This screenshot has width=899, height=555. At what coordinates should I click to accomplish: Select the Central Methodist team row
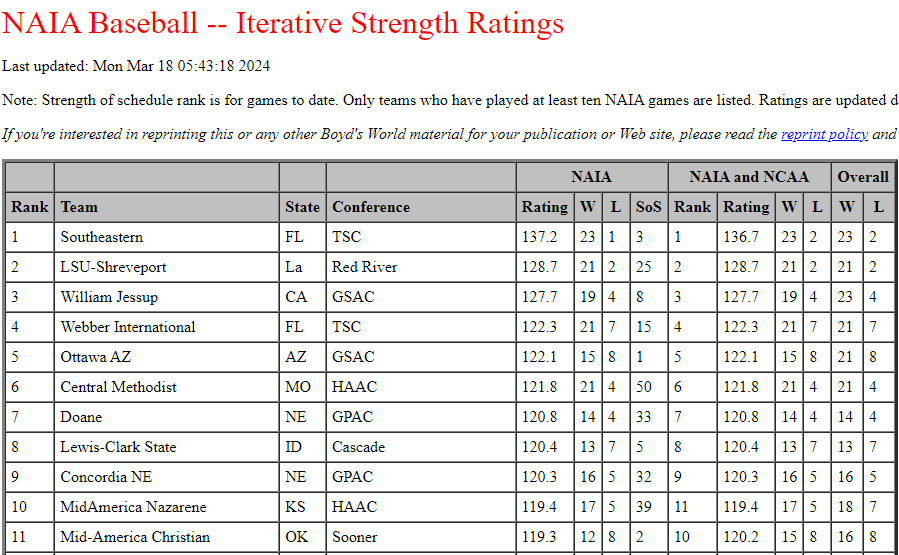click(x=118, y=387)
